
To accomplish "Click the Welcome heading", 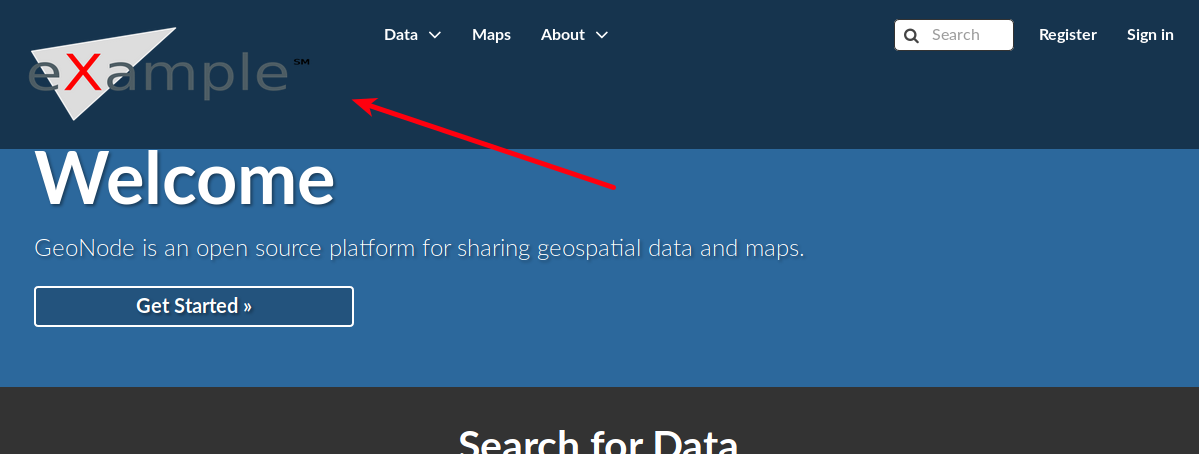I will coord(184,180).
